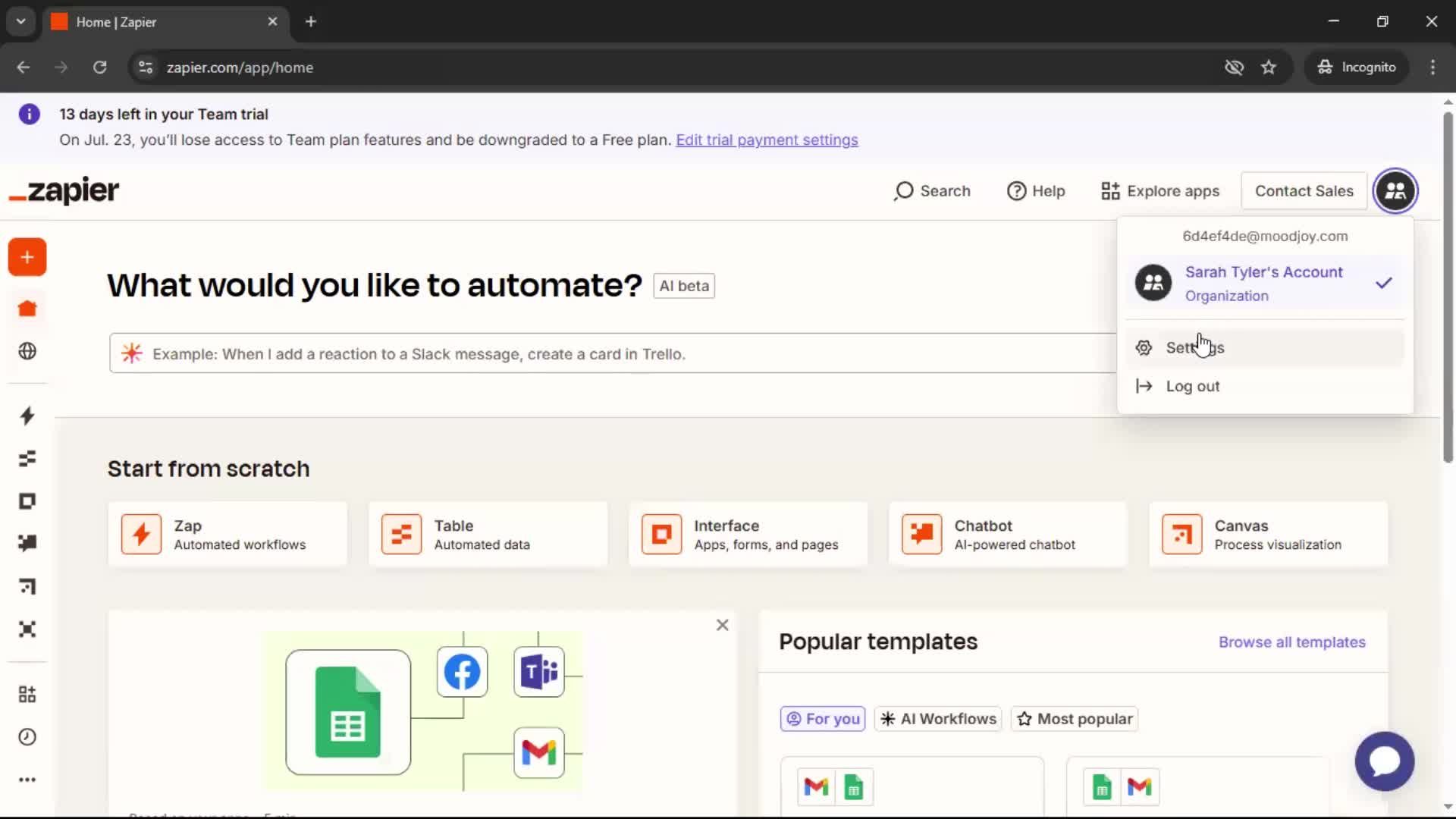Close the Home | Zapier tab
1456x819 pixels.
[x=272, y=21]
